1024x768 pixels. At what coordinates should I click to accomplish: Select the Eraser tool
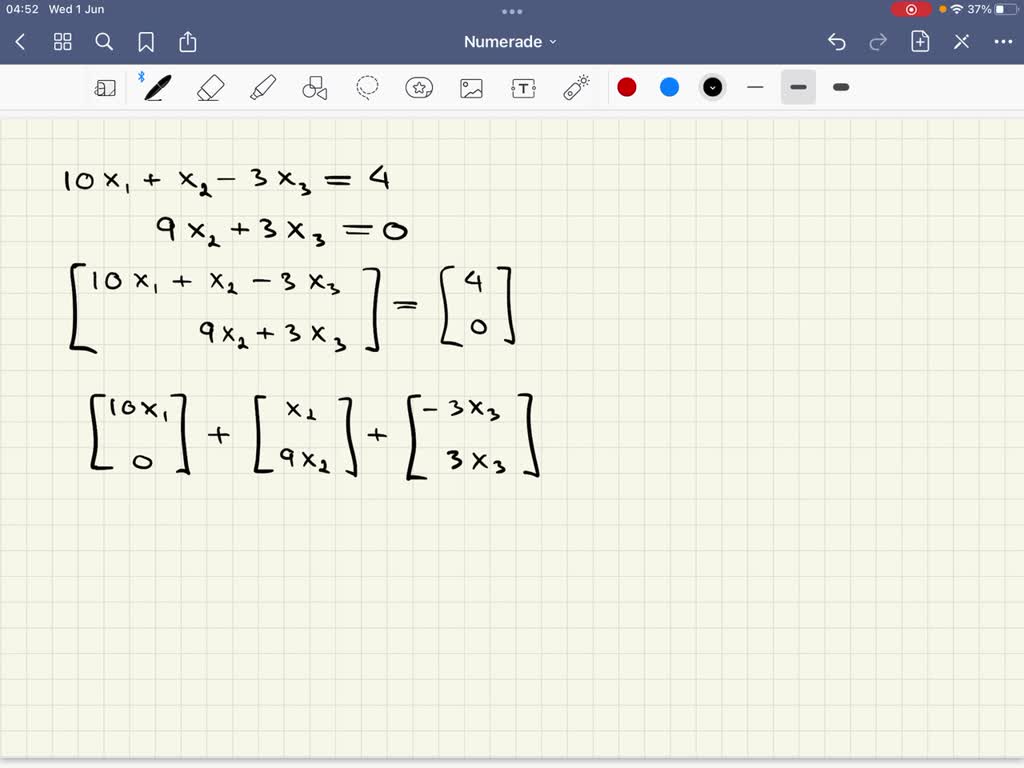209,87
